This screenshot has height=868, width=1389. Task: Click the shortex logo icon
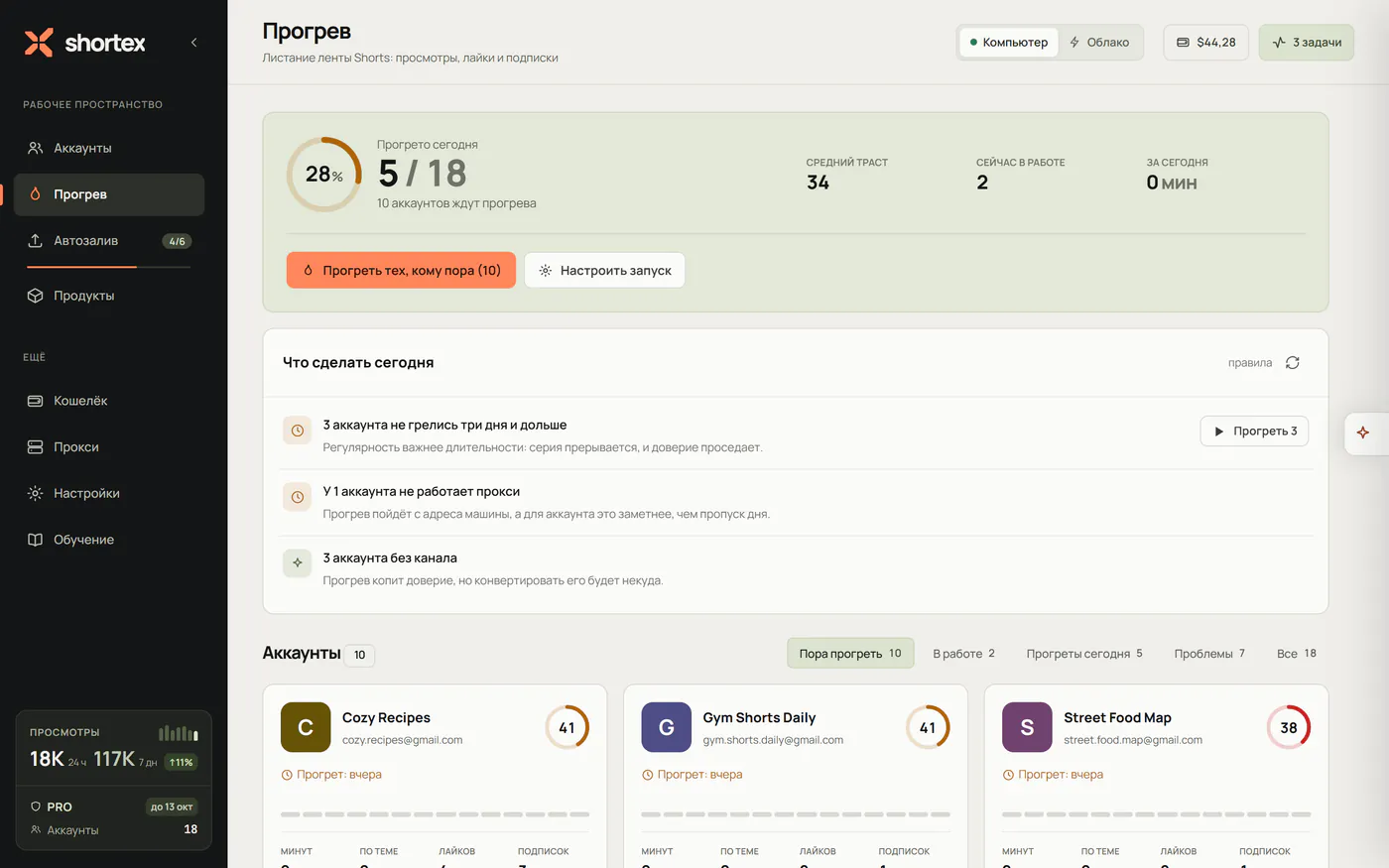(39, 43)
